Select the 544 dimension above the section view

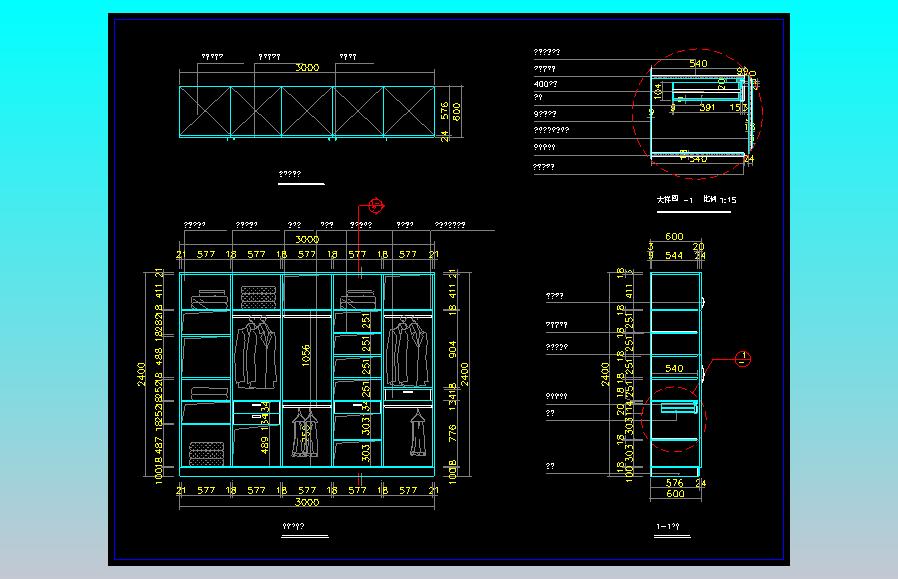(674, 255)
